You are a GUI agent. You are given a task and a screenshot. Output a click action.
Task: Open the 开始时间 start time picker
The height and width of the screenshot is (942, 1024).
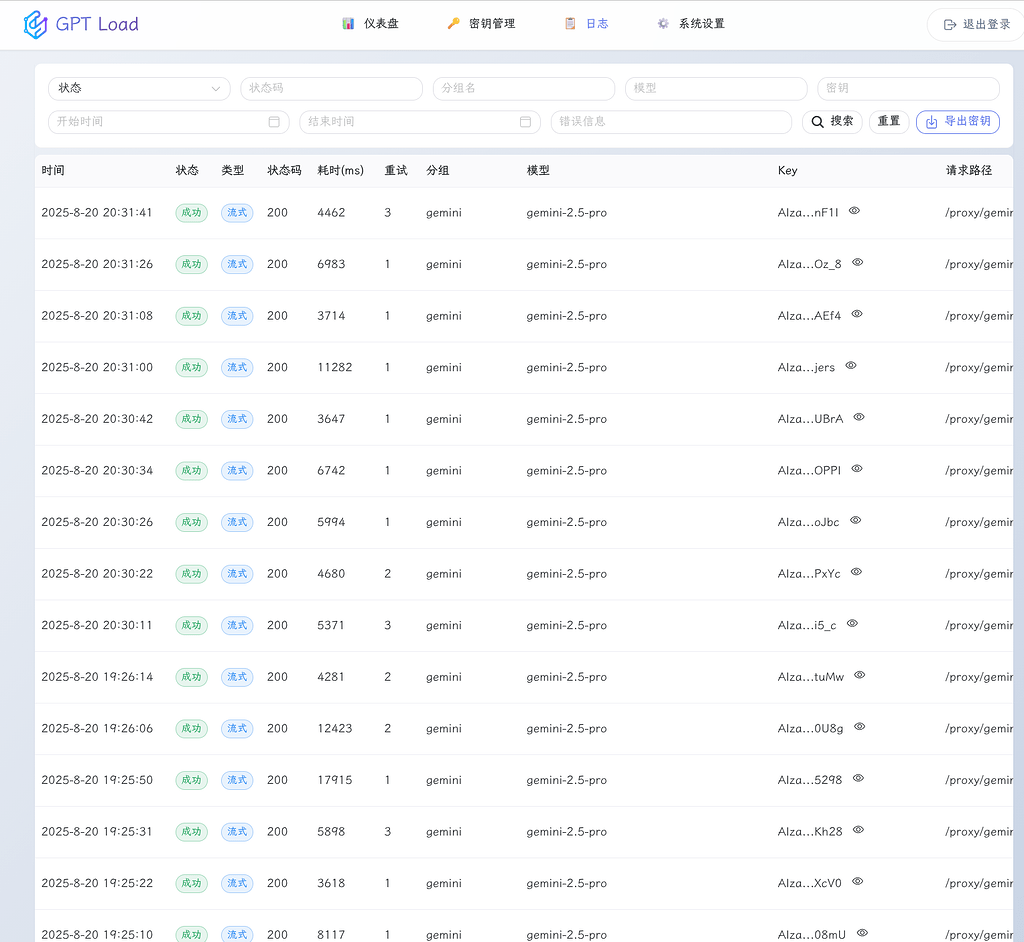coord(168,122)
